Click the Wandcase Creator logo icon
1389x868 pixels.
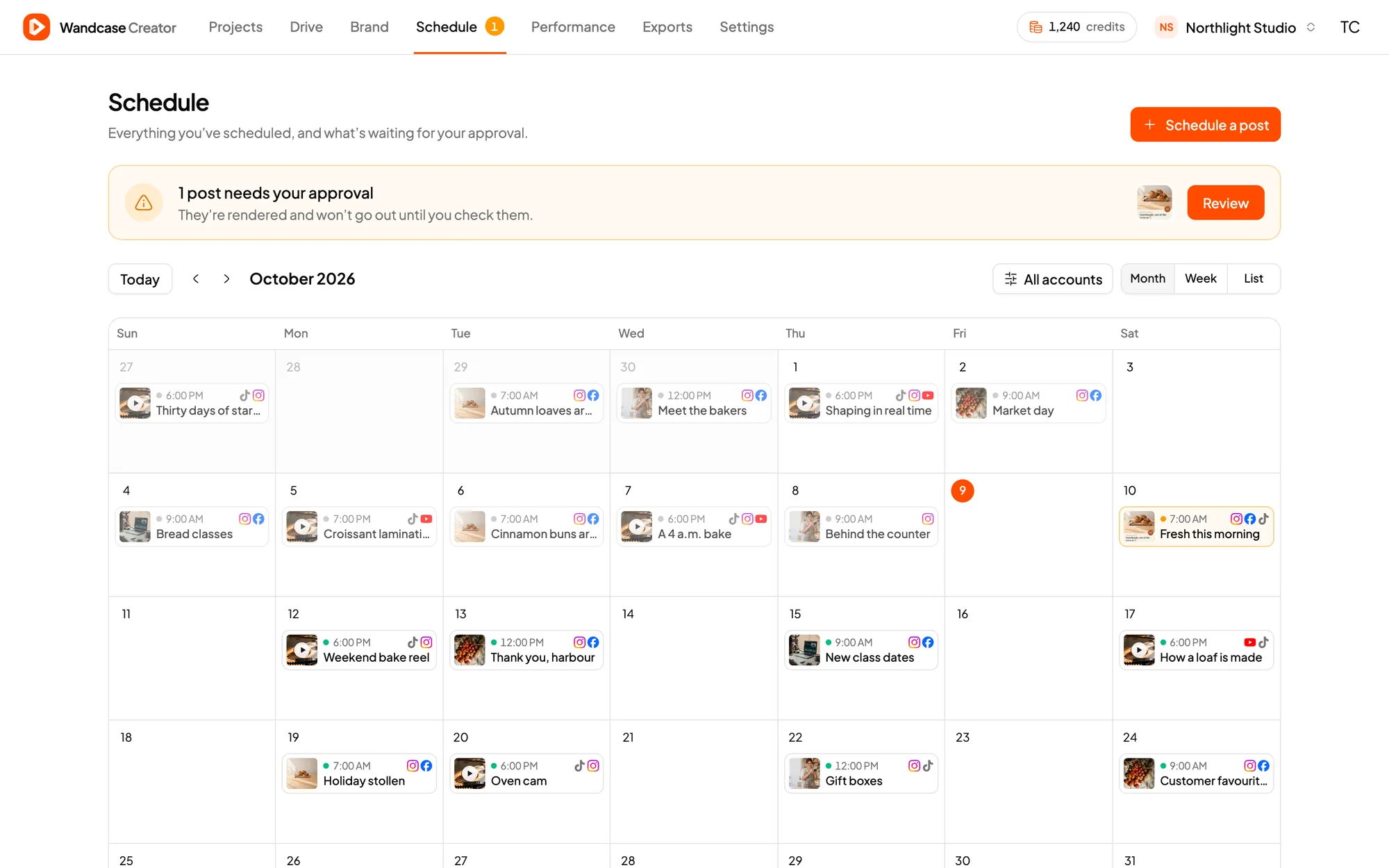pos(36,27)
